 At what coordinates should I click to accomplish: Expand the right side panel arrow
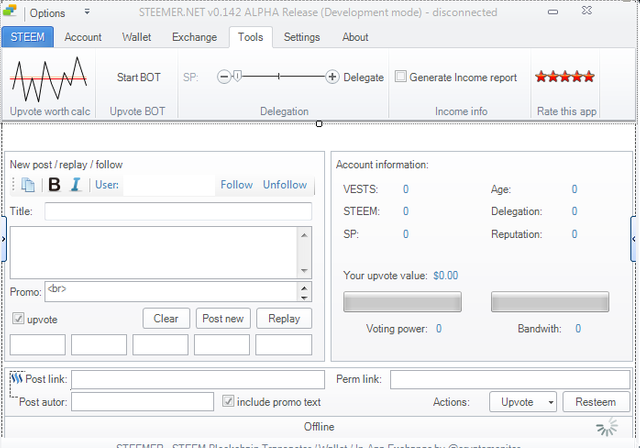634,239
